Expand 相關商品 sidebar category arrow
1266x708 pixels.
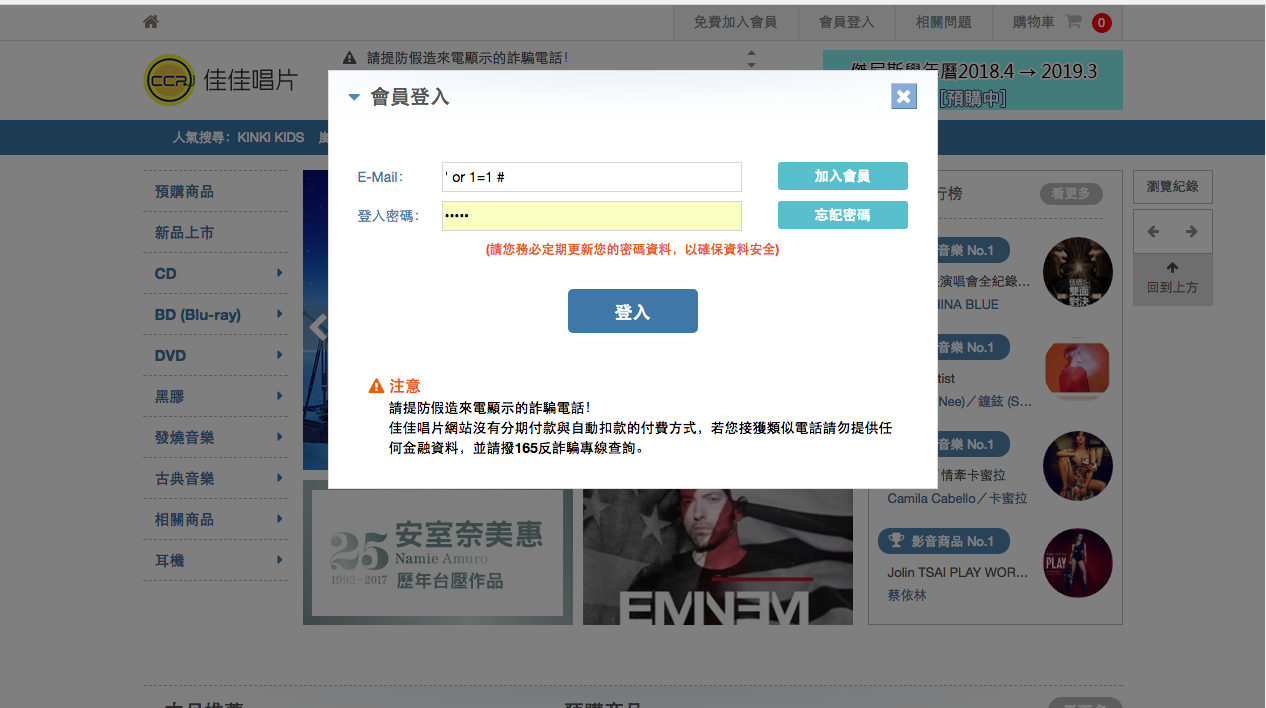click(280, 519)
